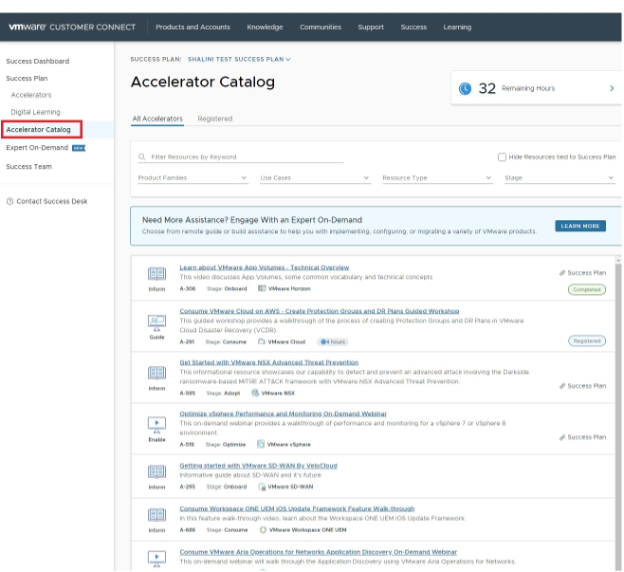
Task: Switch to the Registered tab
Action: [x=214, y=119]
